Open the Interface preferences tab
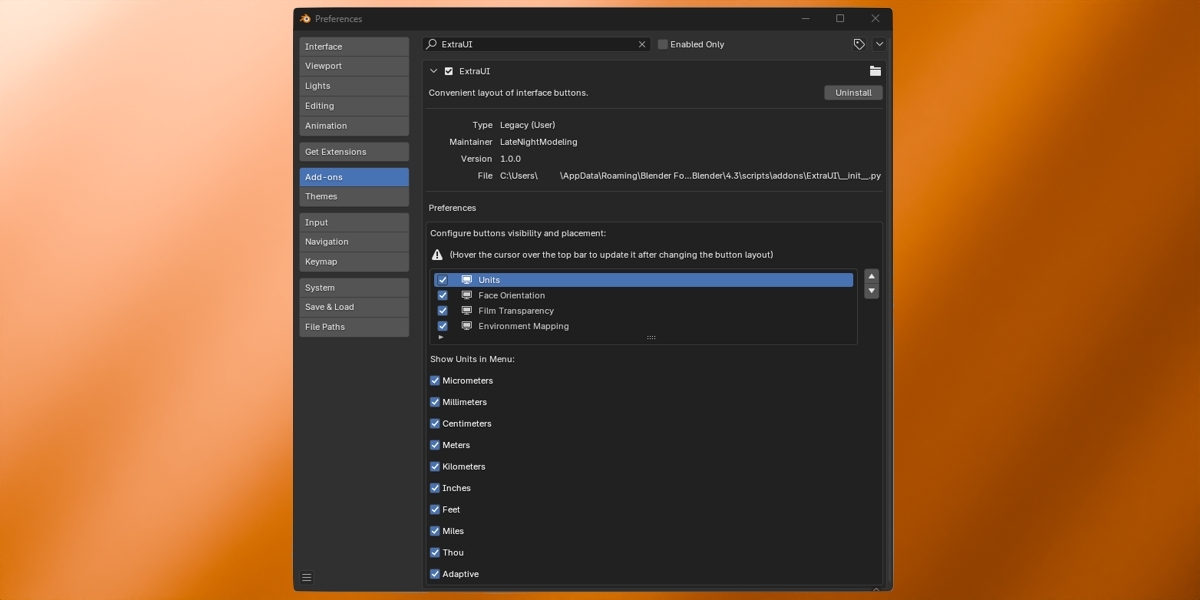This screenshot has width=1200, height=600. coord(354,47)
